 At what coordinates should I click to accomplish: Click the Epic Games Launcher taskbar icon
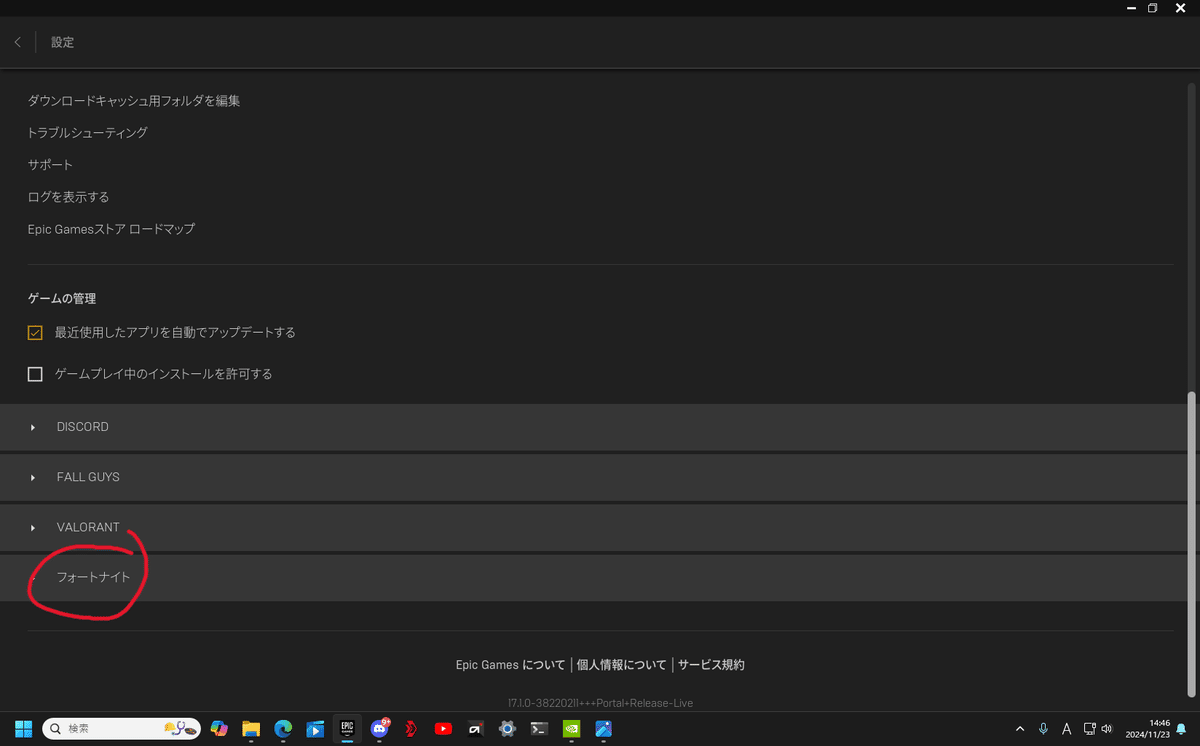[x=347, y=729]
